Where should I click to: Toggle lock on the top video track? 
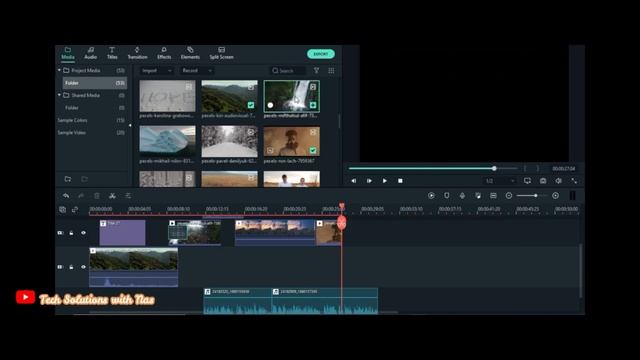click(71, 233)
